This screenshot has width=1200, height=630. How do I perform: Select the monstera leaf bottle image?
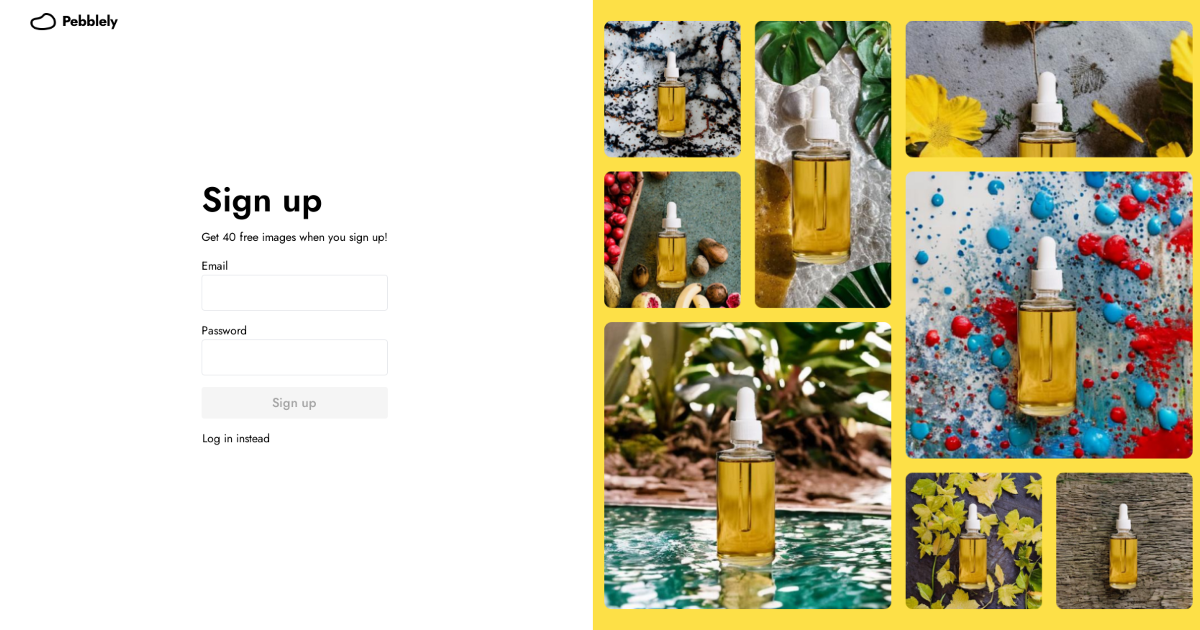click(823, 164)
